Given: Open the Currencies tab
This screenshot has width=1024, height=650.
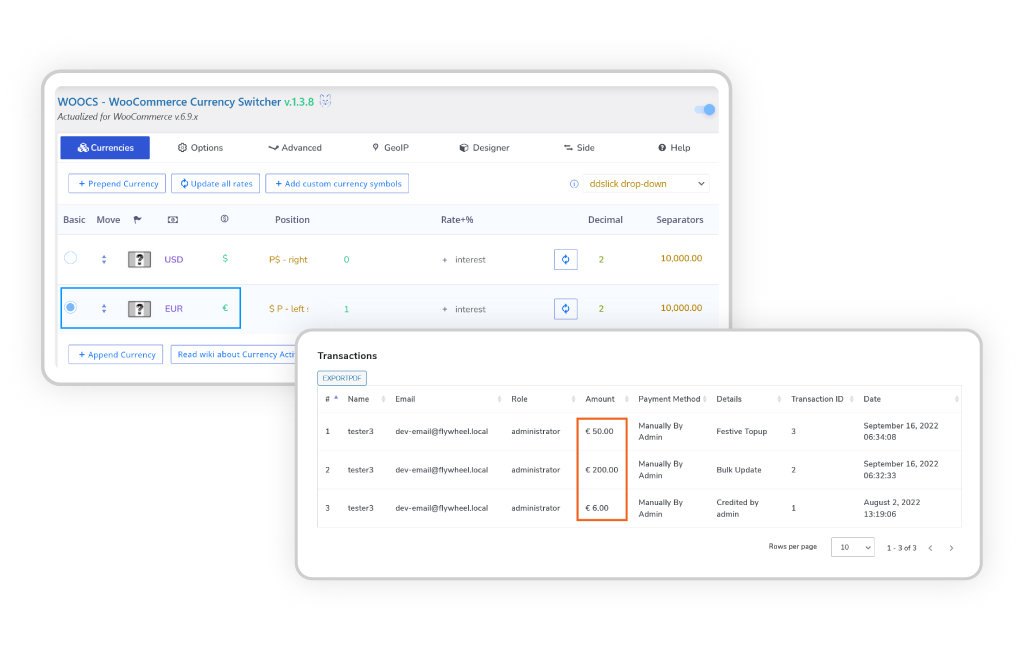Looking at the screenshot, I should pos(105,148).
